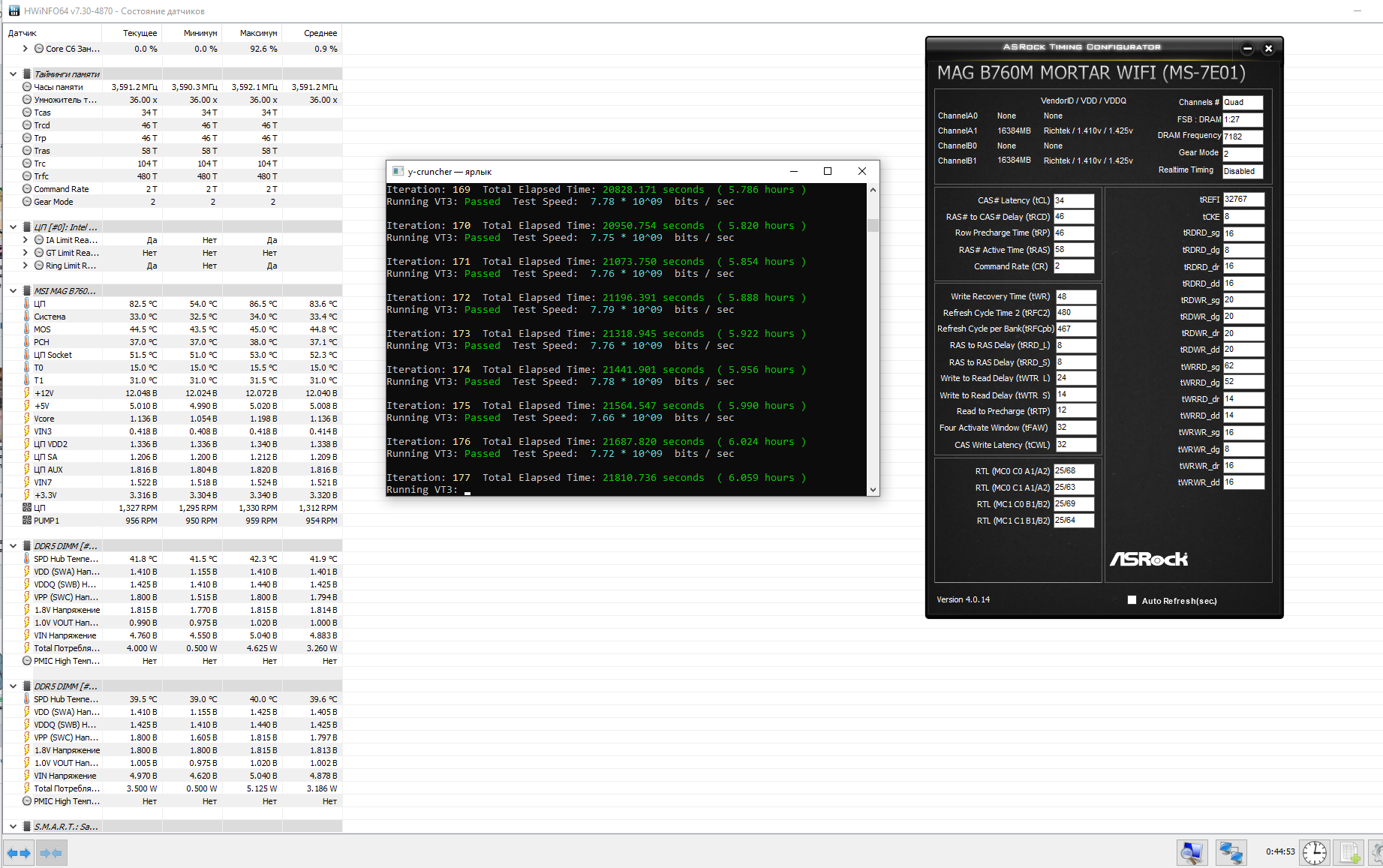Click the ASRock logo in Timing Configurator
The width and height of the screenshot is (1383, 868).
[1149, 559]
